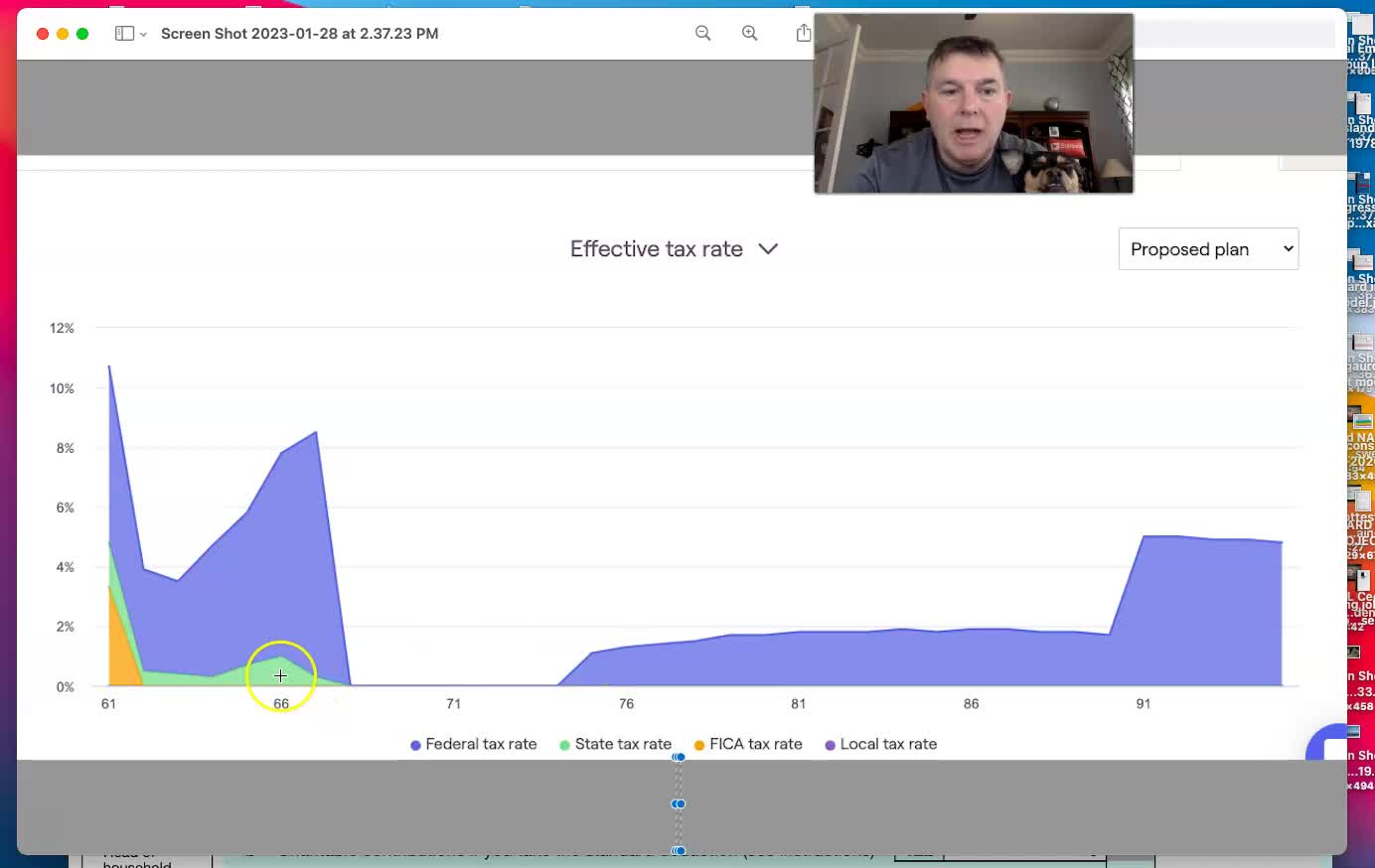Click the 71 label on the age axis
The width and height of the screenshot is (1375, 868).
pyautogui.click(x=453, y=703)
